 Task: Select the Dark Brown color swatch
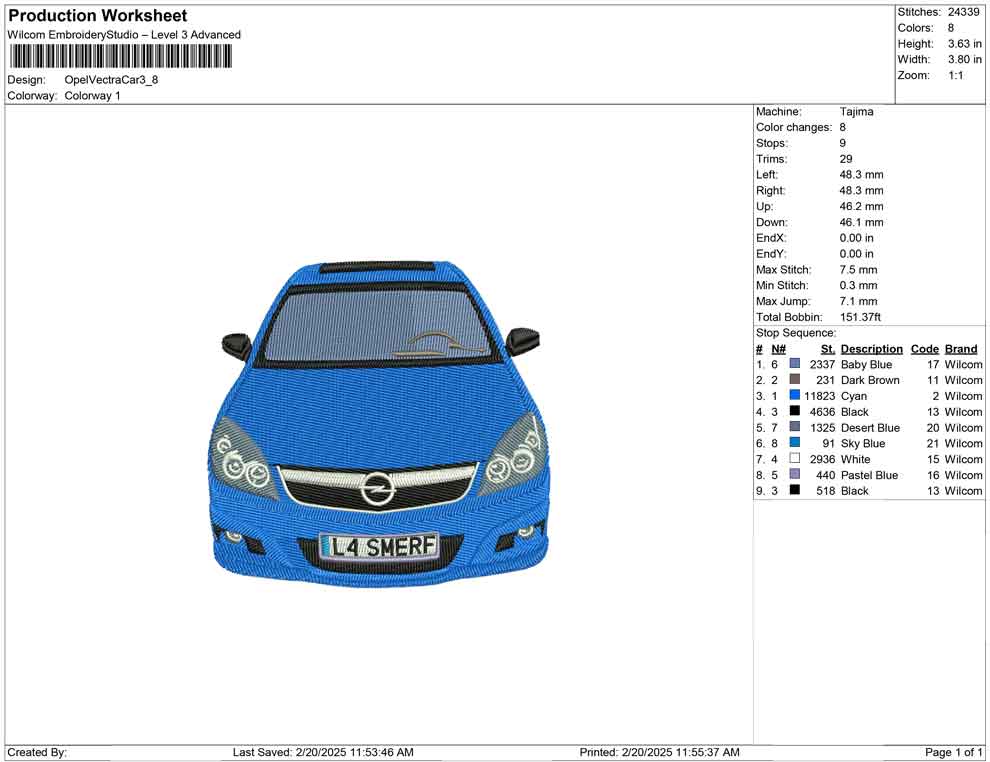(x=793, y=380)
